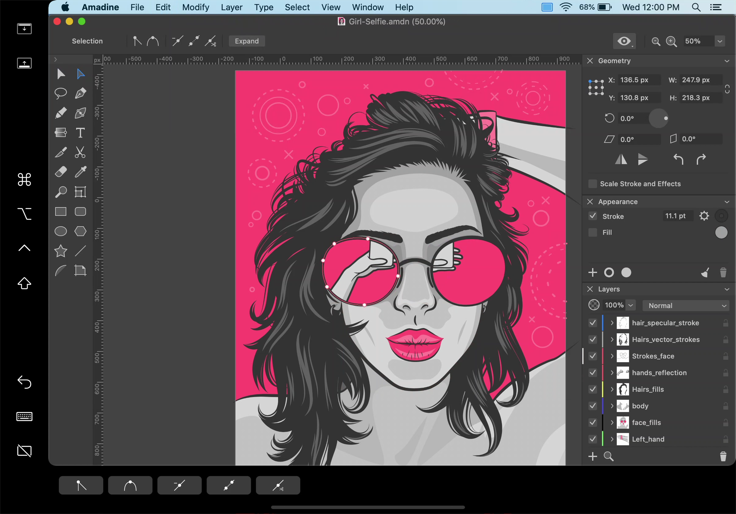Open the Modify menu

195,7
